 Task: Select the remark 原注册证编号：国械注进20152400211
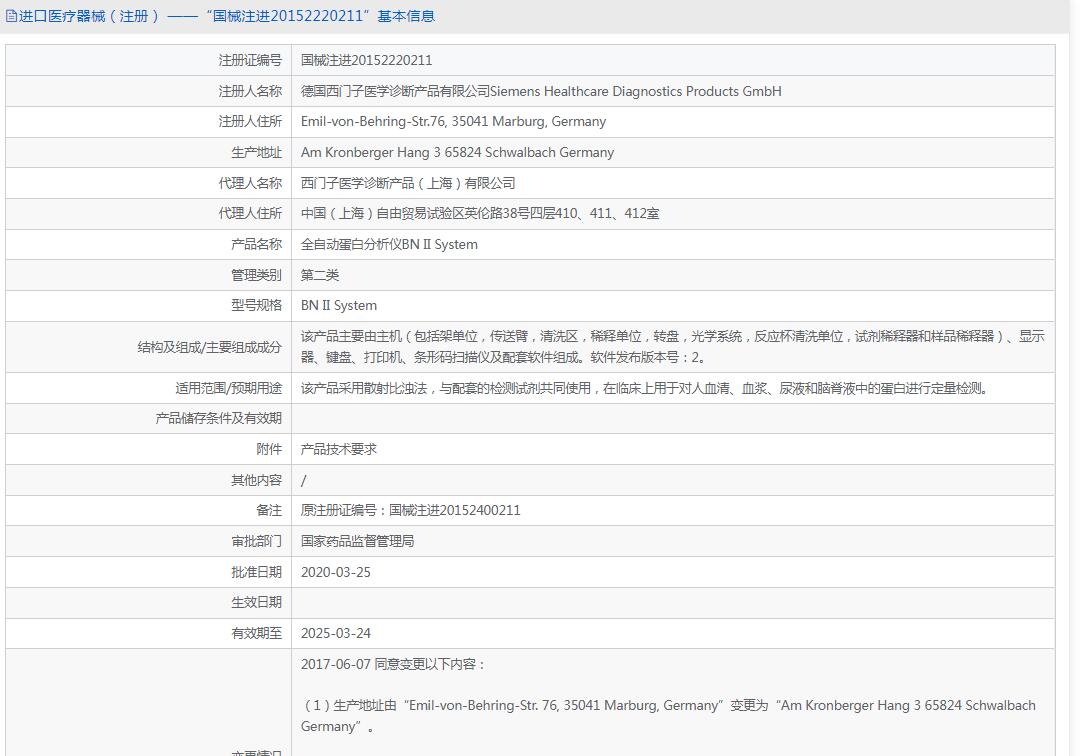tap(411, 510)
